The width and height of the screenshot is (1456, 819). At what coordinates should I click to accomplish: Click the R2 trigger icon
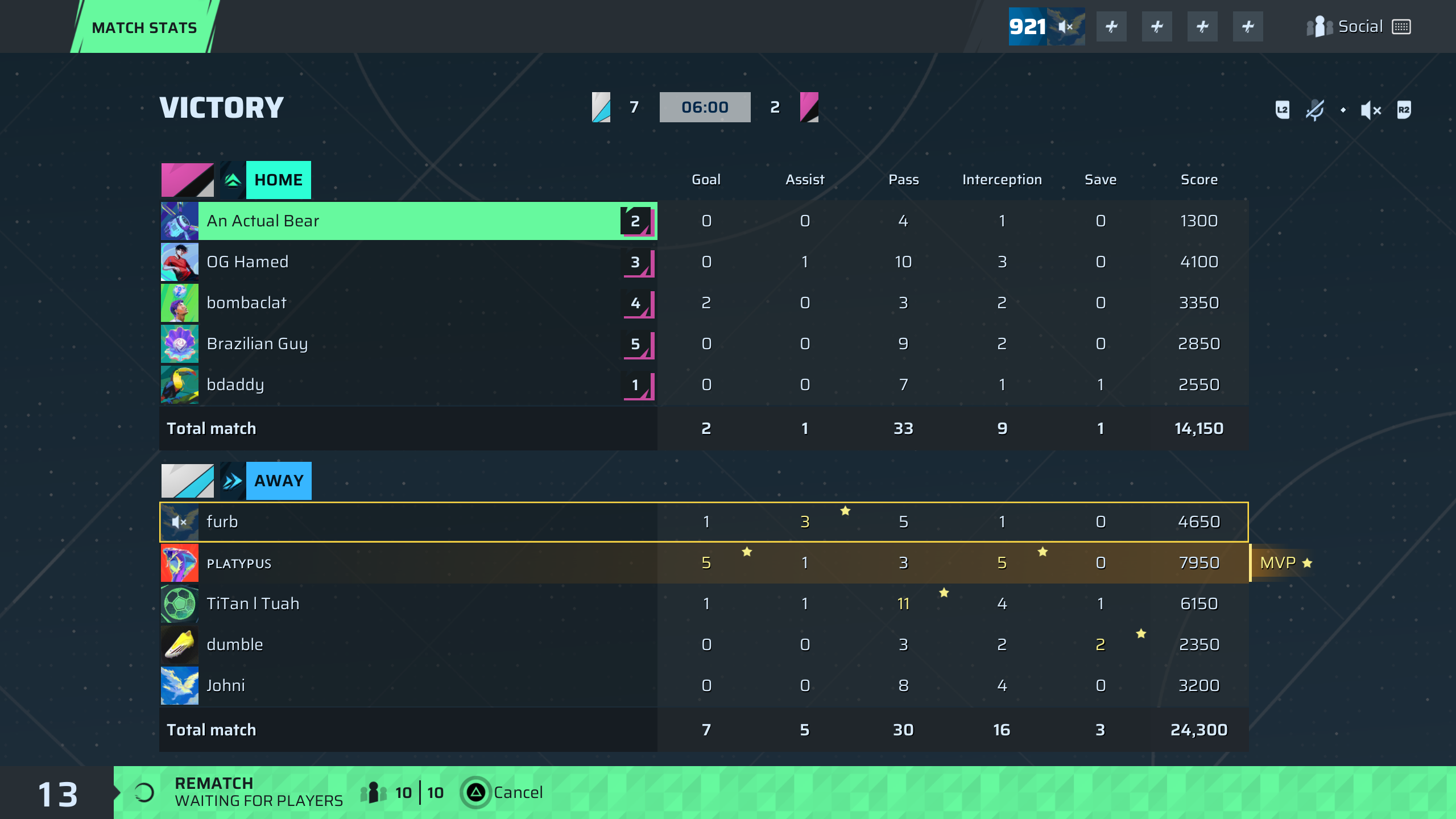pos(1404,110)
